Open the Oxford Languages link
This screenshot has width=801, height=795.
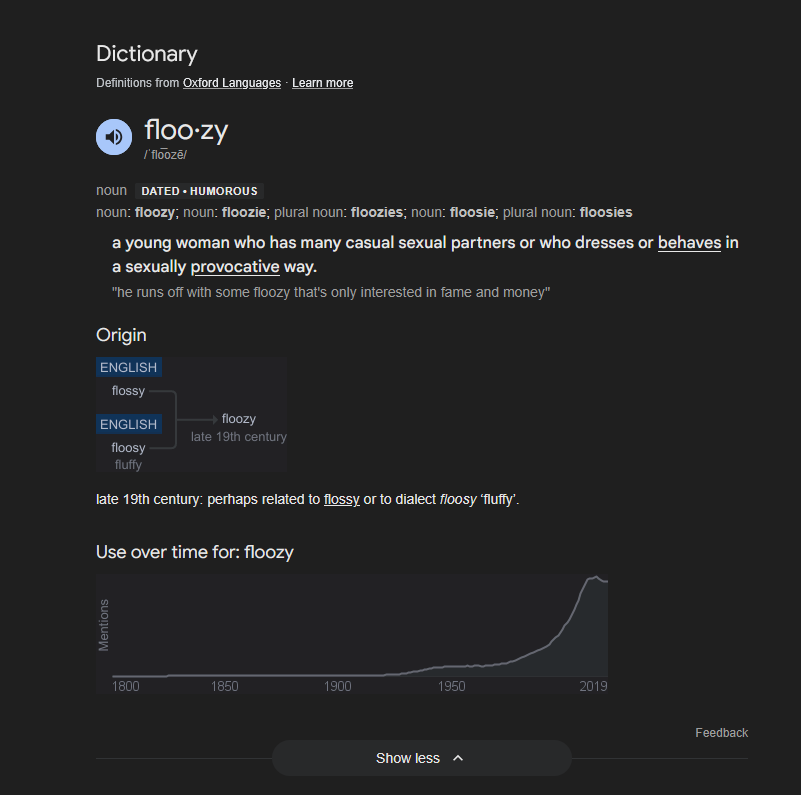pyautogui.click(x=232, y=83)
